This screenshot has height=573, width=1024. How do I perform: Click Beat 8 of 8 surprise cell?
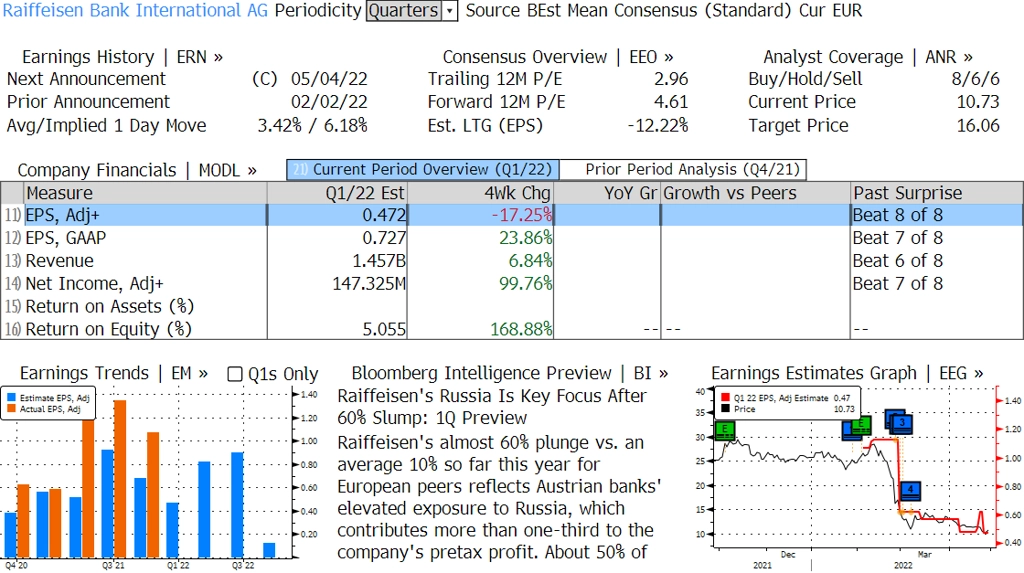898,215
